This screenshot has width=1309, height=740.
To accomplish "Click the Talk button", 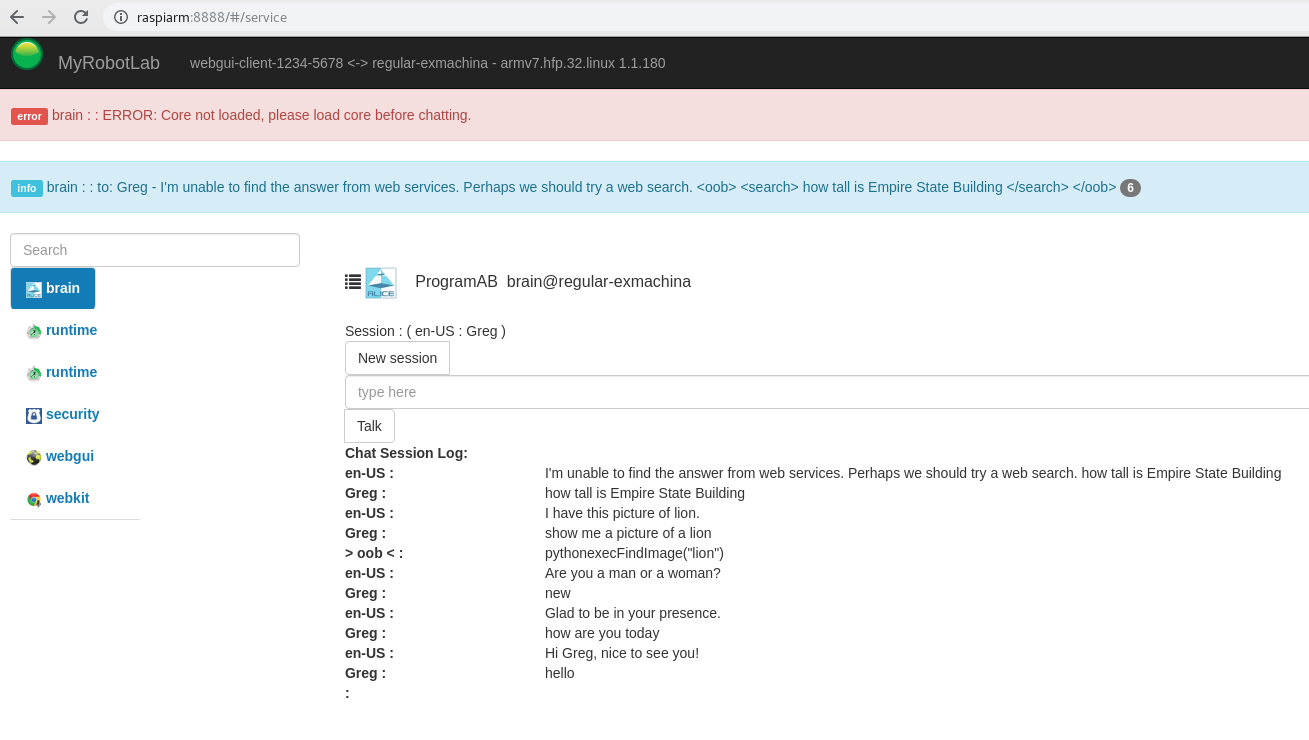I will pos(369,426).
